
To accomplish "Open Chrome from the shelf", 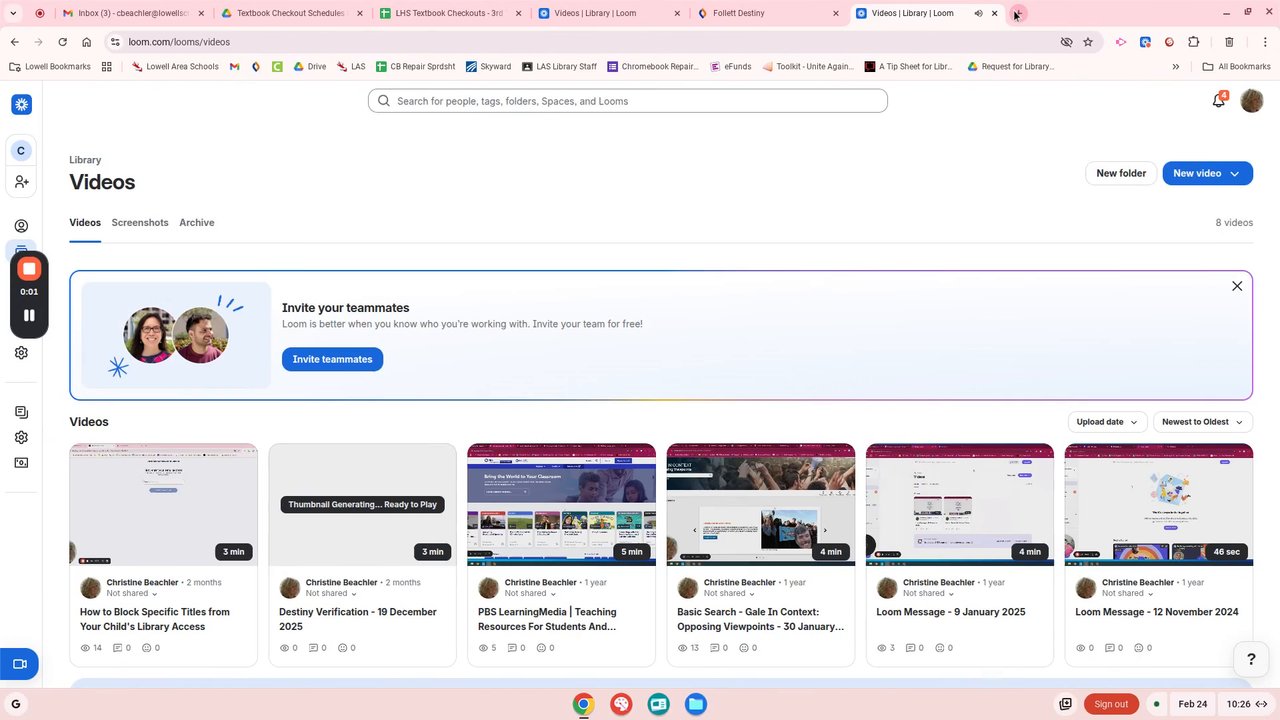I will pyautogui.click(x=583, y=704).
